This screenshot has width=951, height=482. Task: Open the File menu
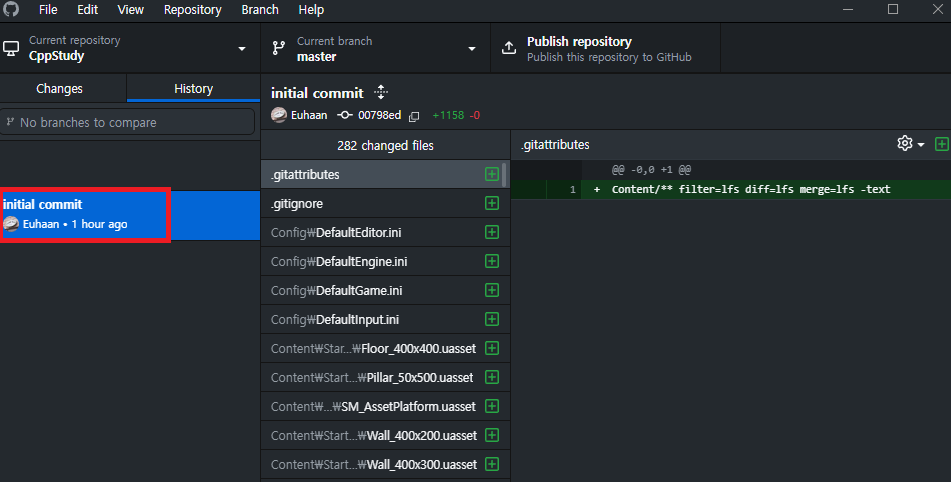tap(48, 10)
